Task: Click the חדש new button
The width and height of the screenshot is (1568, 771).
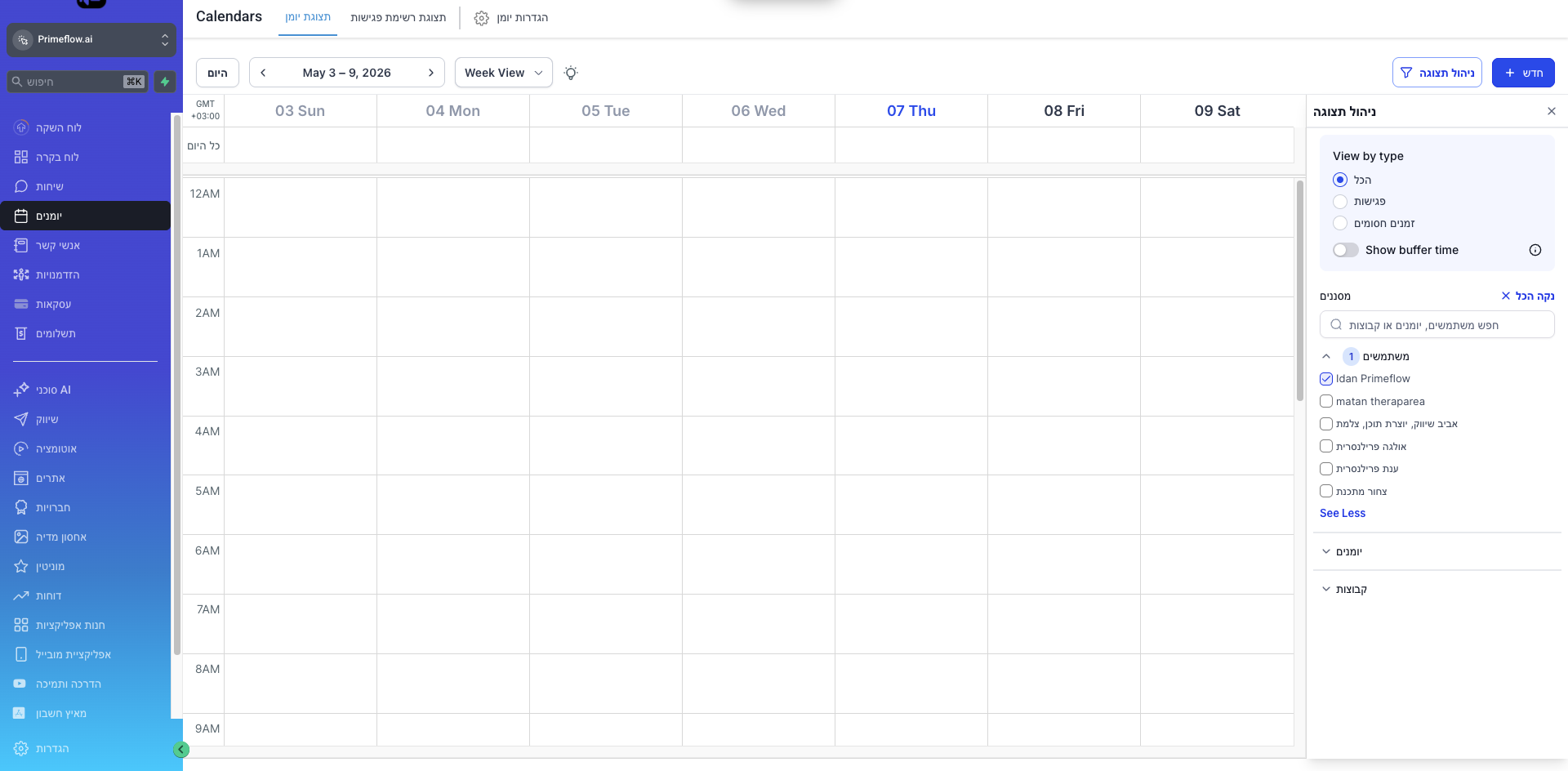Action: tap(1523, 73)
